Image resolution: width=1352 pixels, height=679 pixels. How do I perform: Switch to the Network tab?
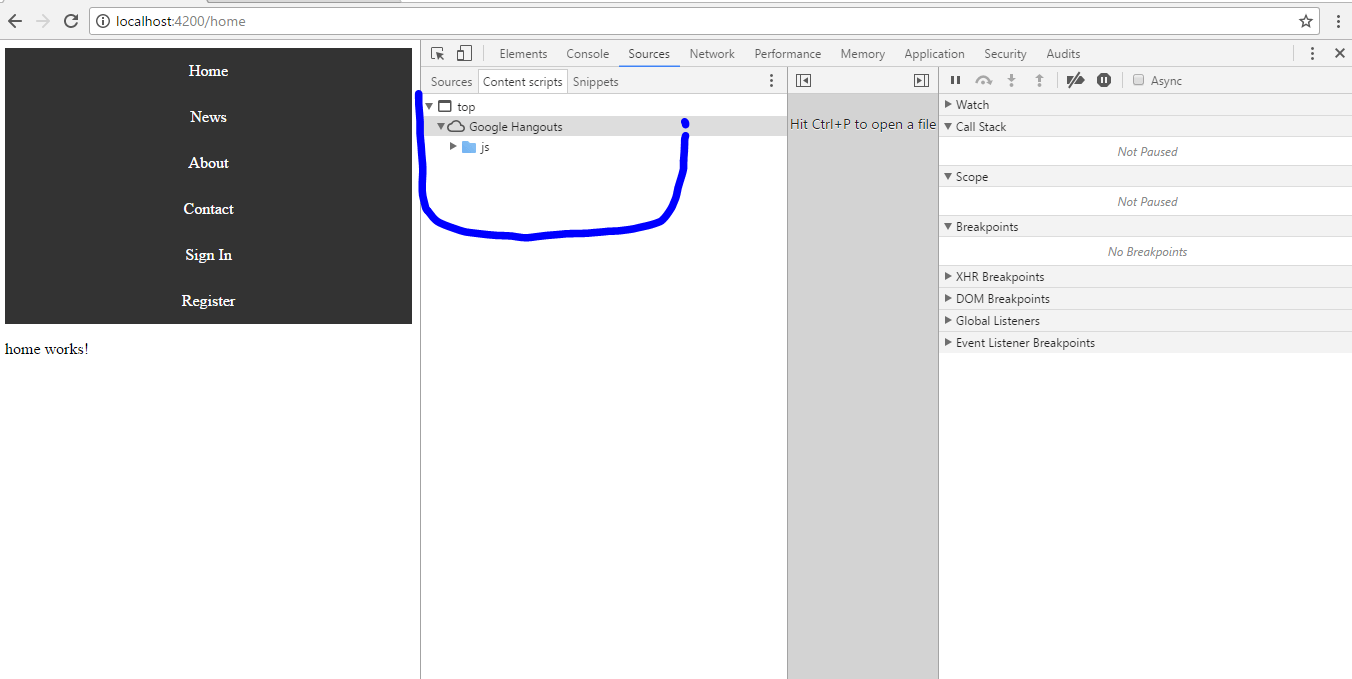(712, 54)
